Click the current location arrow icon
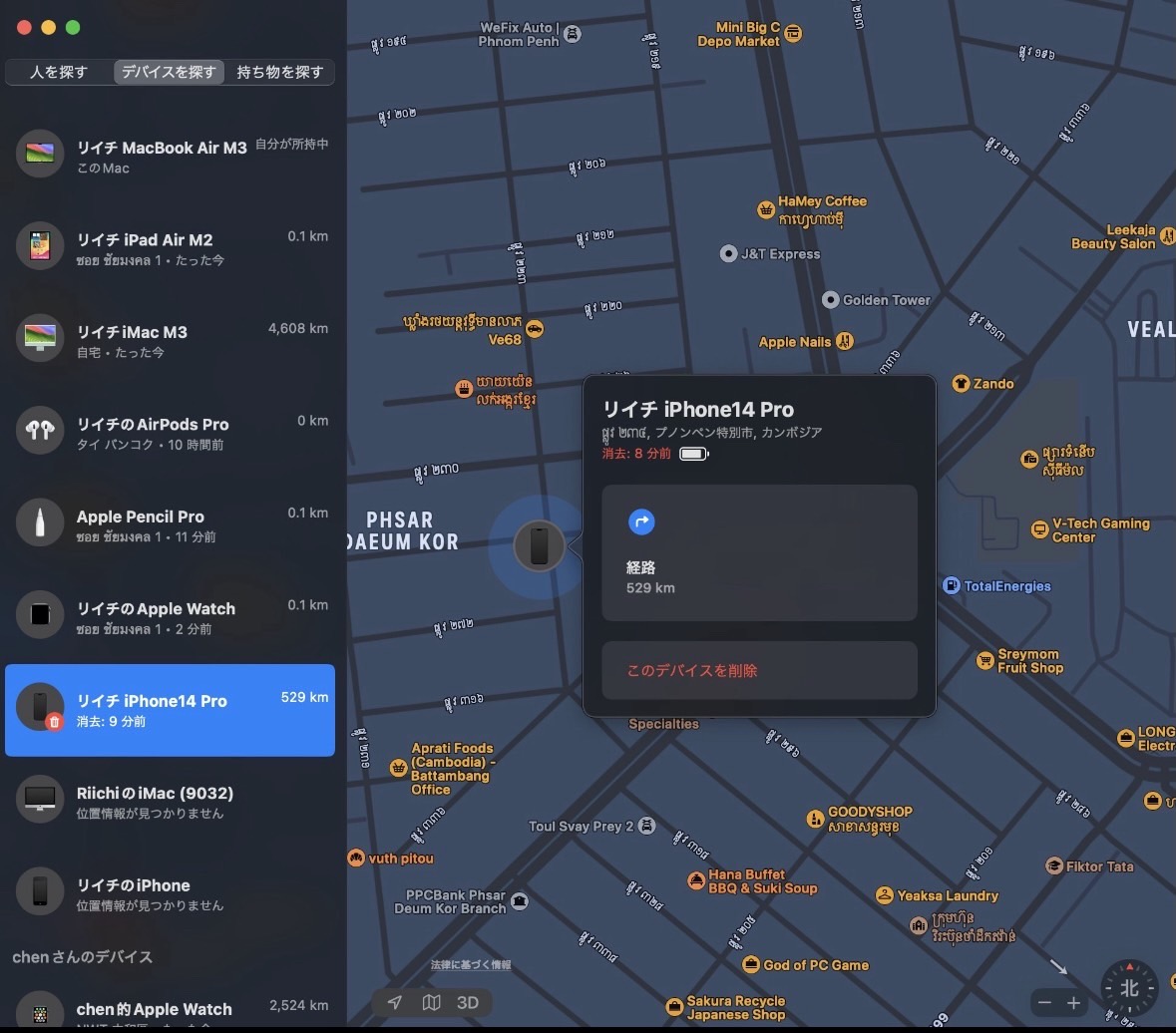 tap(395, 1002)
